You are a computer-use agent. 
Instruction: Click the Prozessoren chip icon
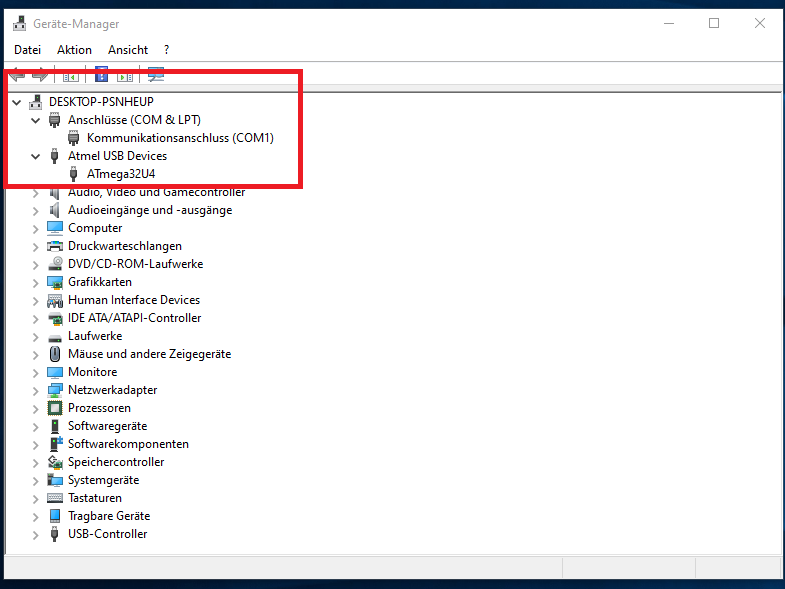[x=55, y=408]
